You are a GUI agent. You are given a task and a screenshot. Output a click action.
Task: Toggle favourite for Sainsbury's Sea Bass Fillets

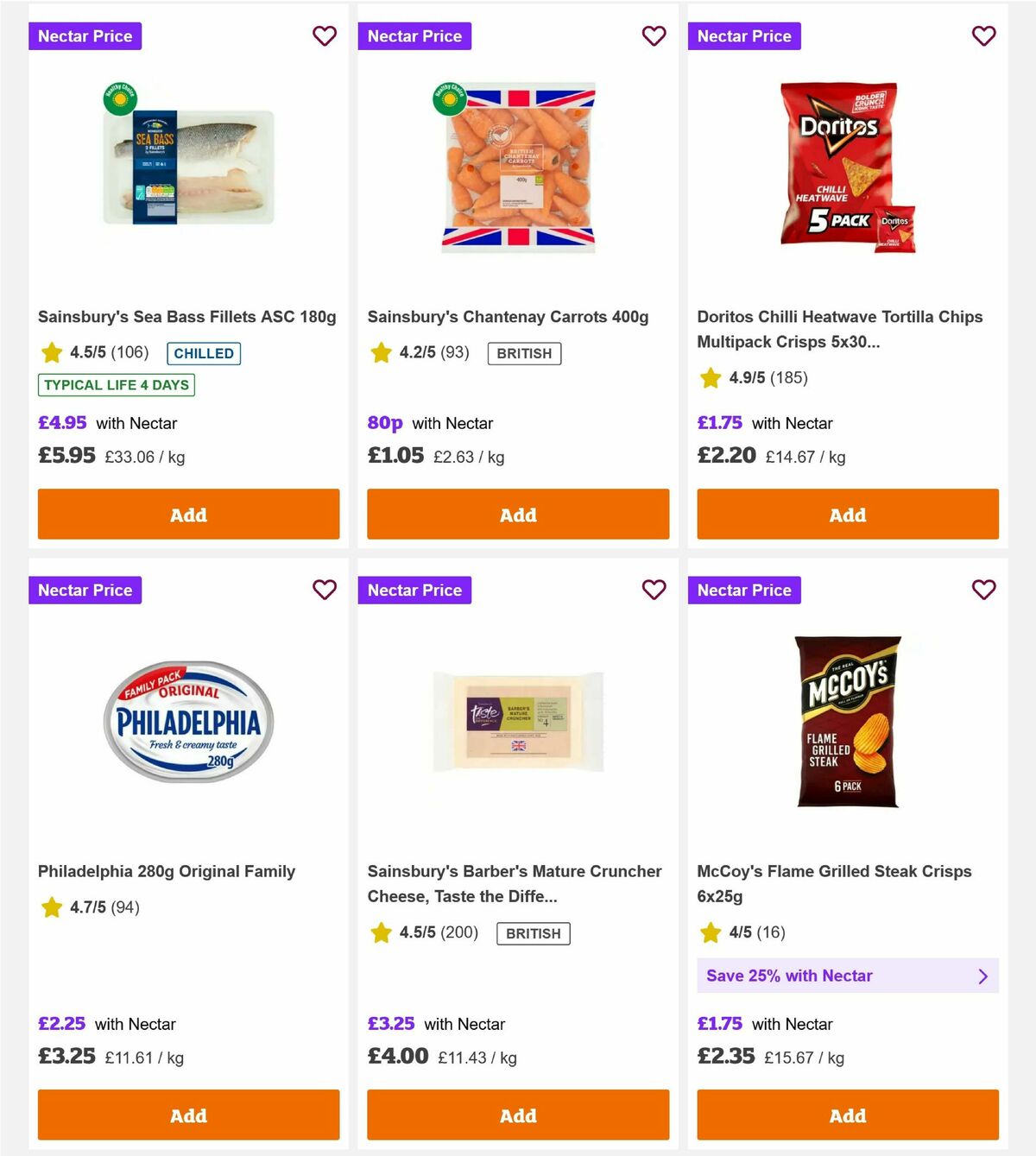click(325, 36)
